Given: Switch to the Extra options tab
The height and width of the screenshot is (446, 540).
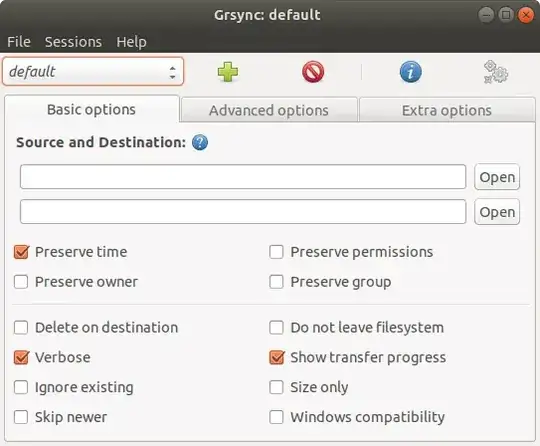Looking at the screenshot, I should click(x=447, y=111).
